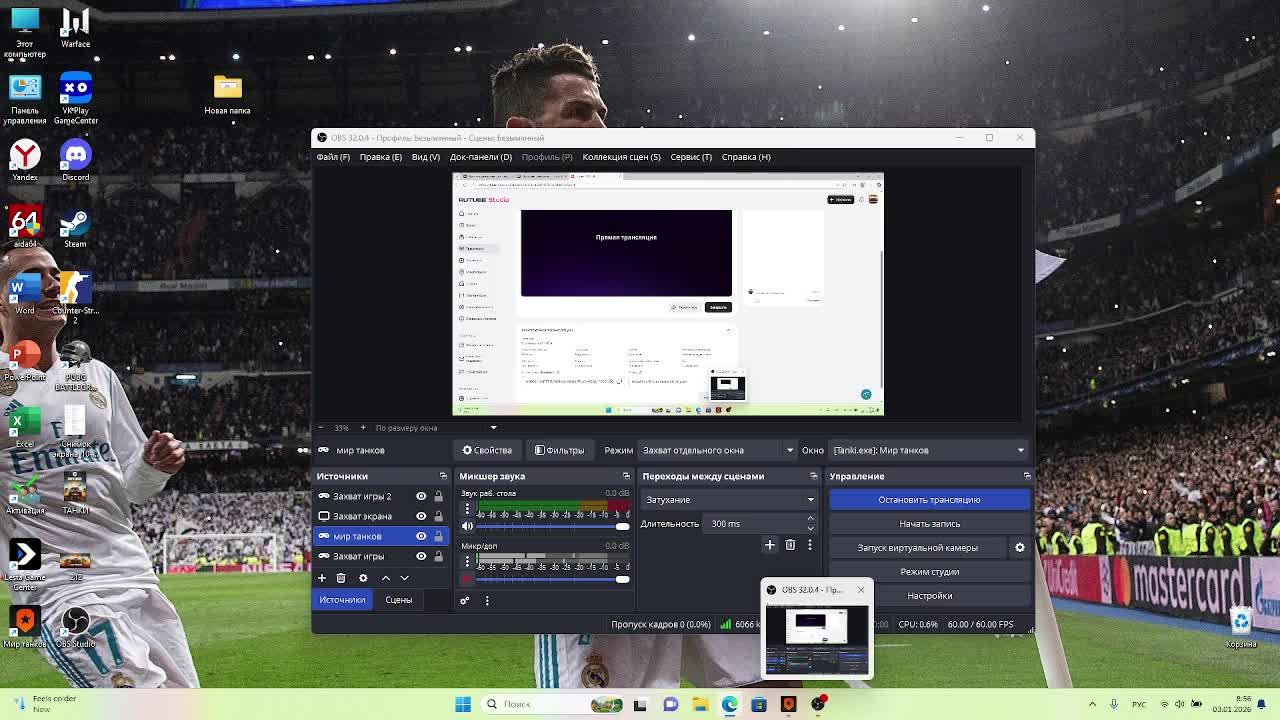Open the Файл menu
This screenshot has height=720, width=1280.
click(333, 157)
